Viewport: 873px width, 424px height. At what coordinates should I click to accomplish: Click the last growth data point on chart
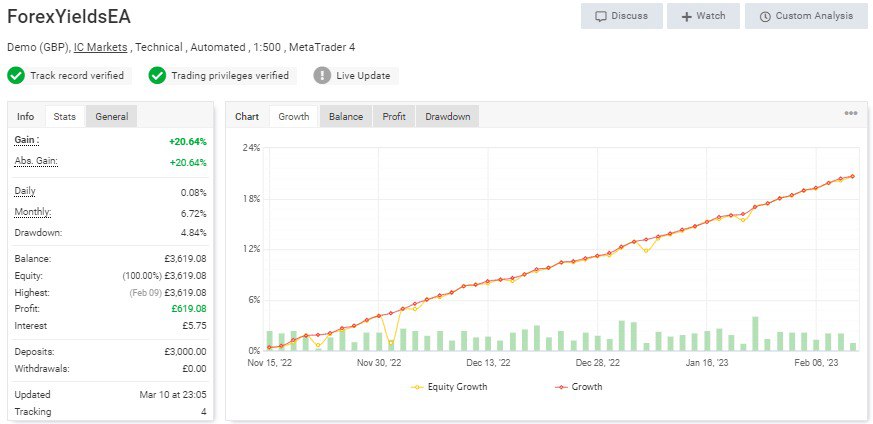[852, 177]
